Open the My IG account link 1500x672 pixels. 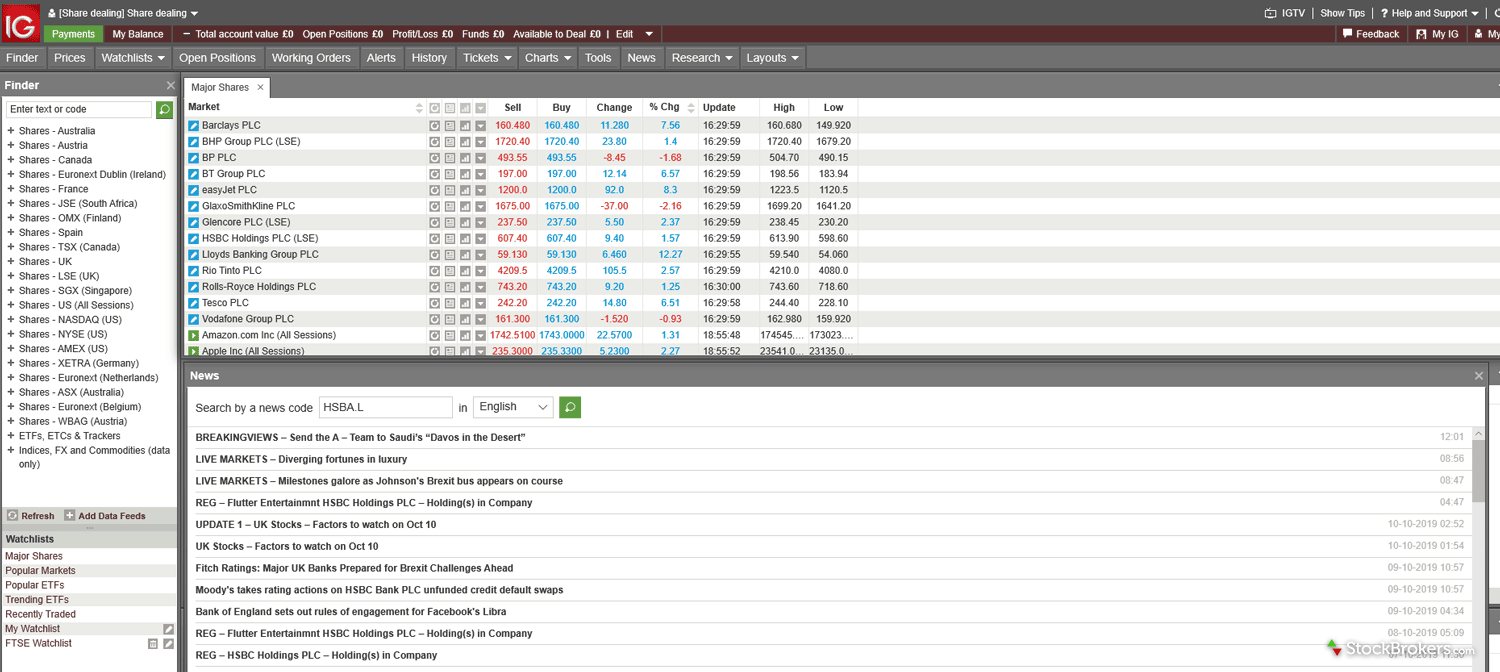tap(1438, 34)
